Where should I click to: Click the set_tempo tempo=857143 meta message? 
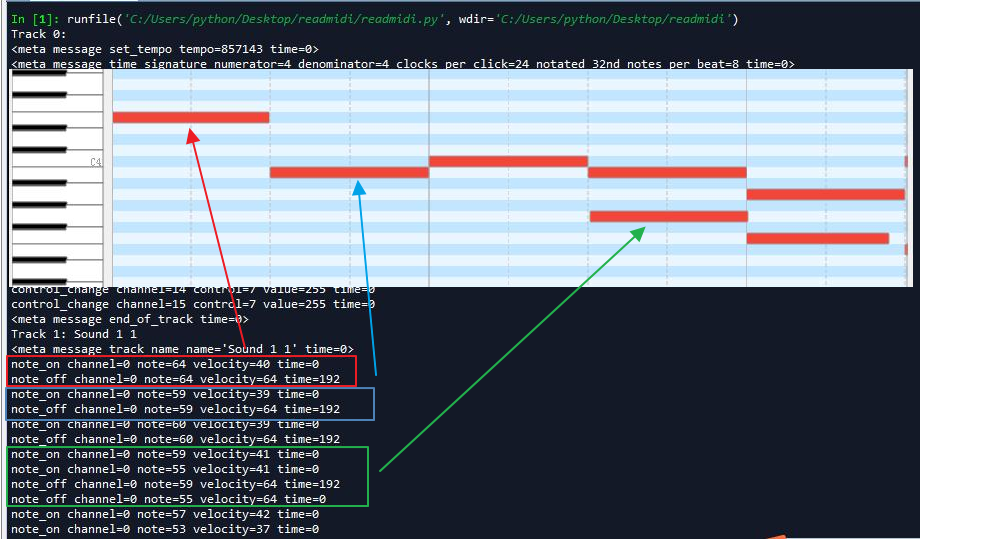(x=165, y=49)
